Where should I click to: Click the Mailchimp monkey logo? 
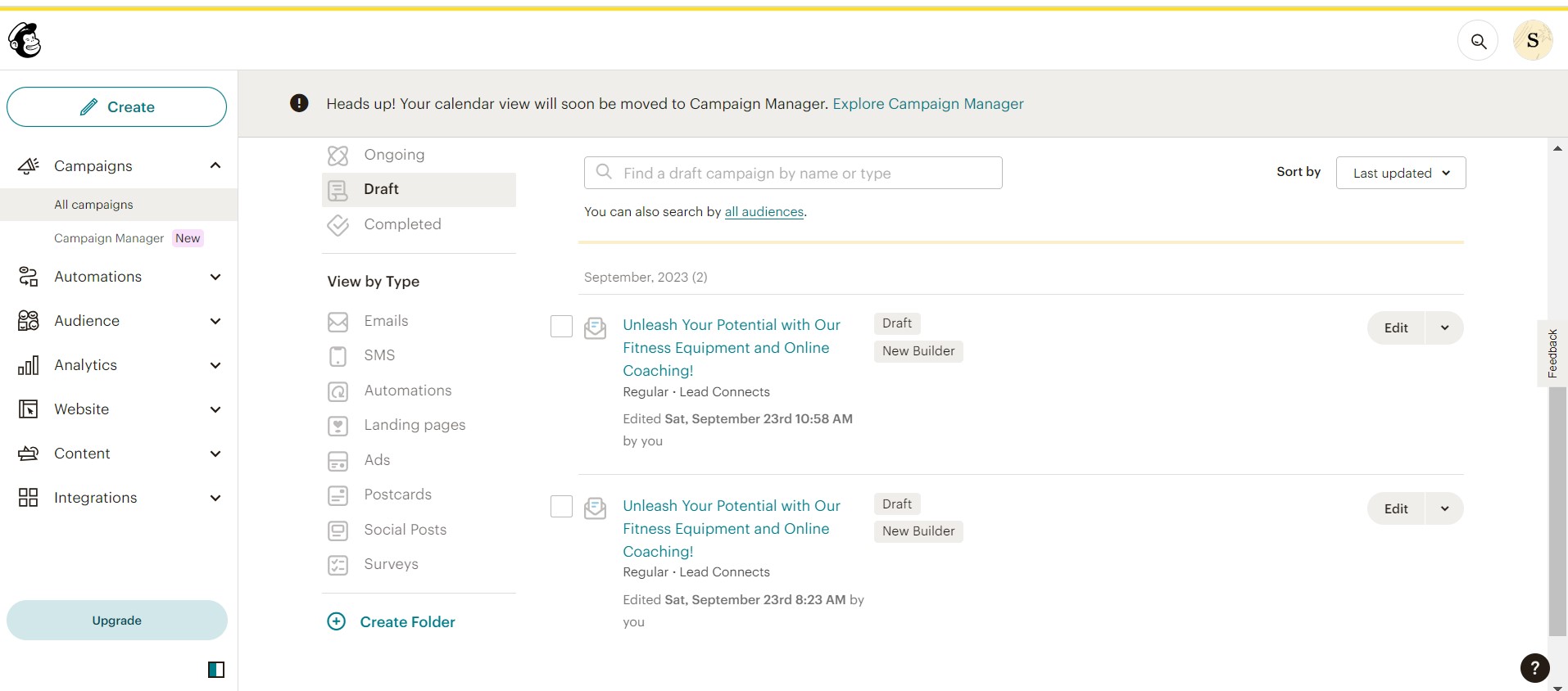coord(25,40)
